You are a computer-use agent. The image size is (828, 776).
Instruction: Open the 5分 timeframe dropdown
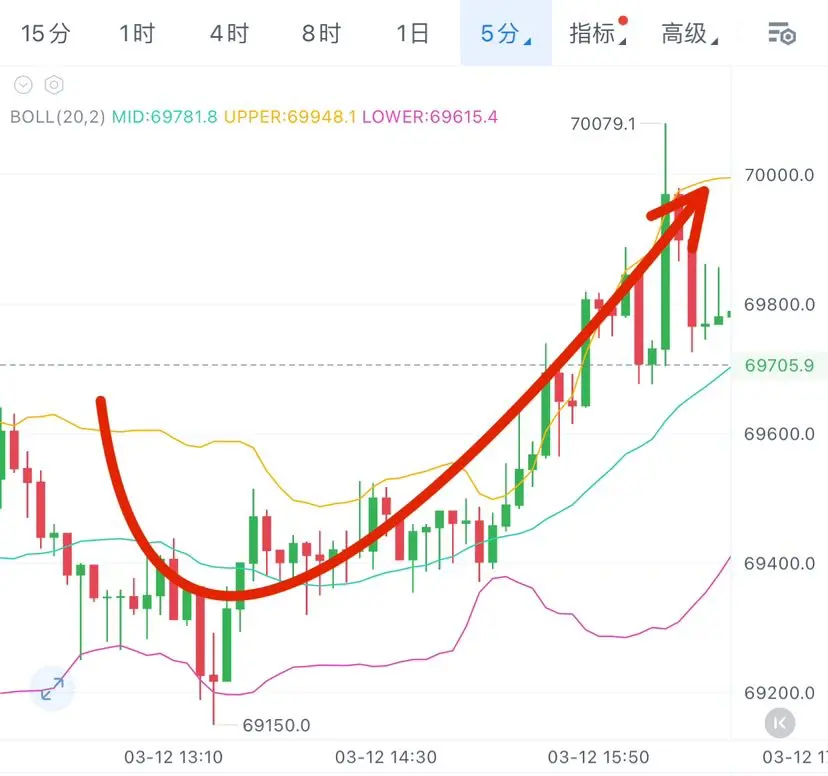point(506,34)
